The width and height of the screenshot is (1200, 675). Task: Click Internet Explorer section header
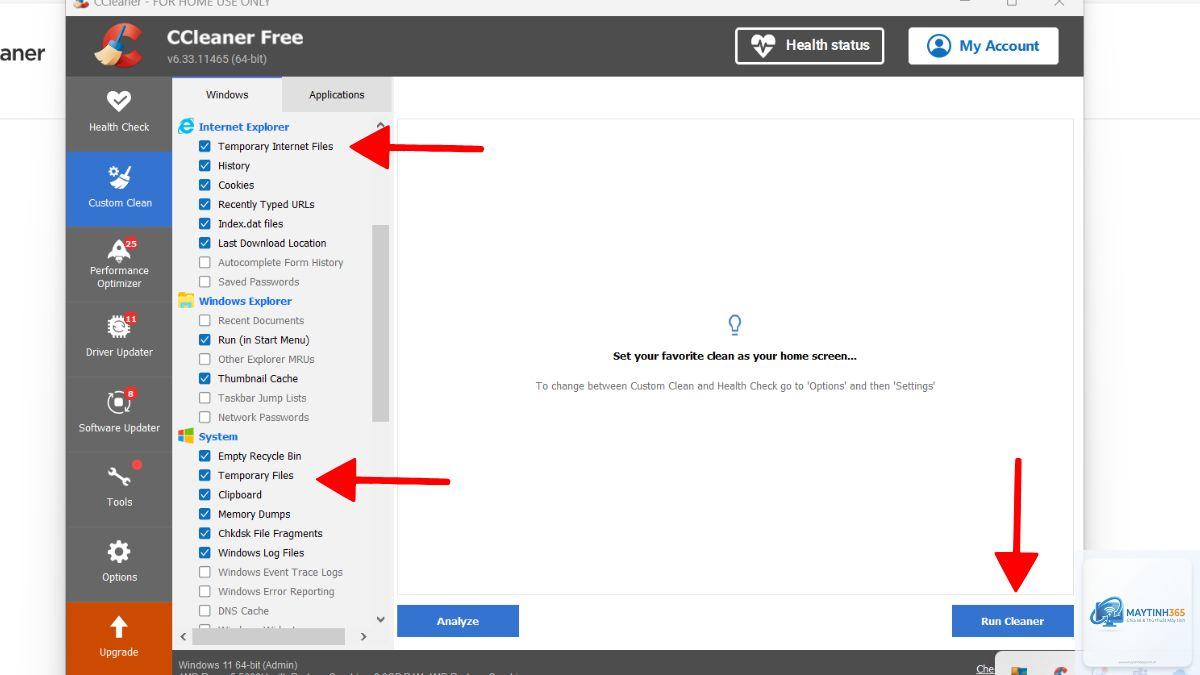[x=244, y=127]
